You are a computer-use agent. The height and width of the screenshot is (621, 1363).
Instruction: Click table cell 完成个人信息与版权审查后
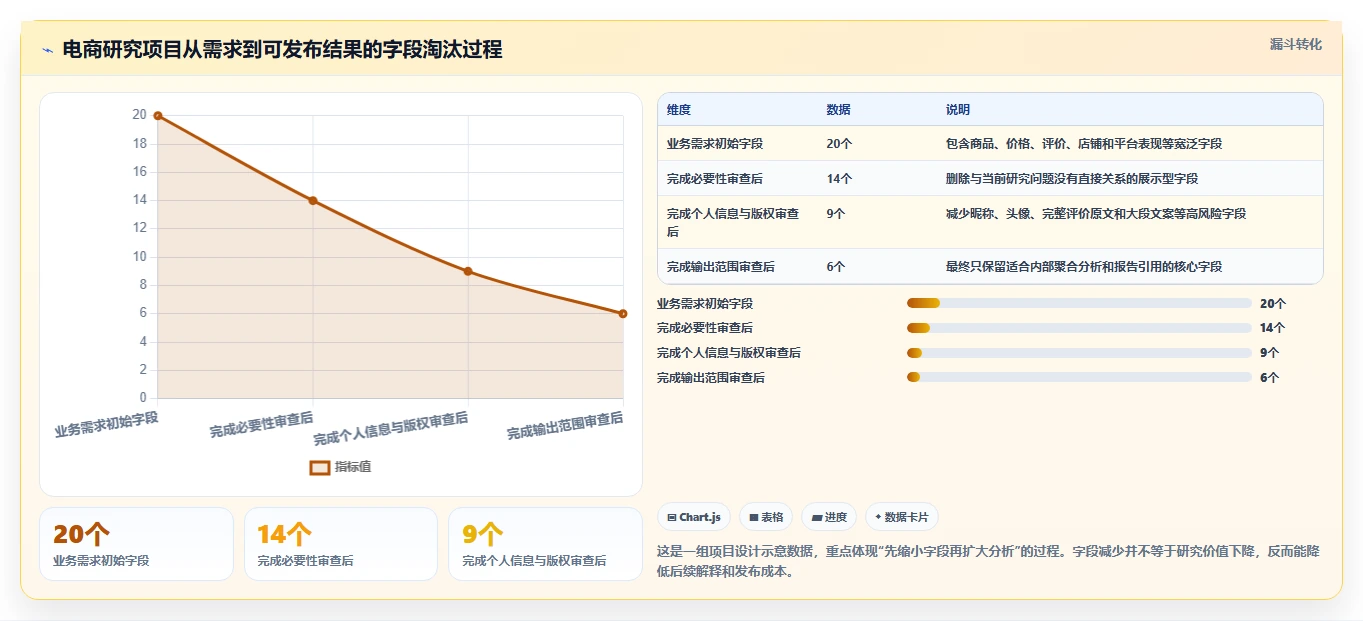(733, 223)
